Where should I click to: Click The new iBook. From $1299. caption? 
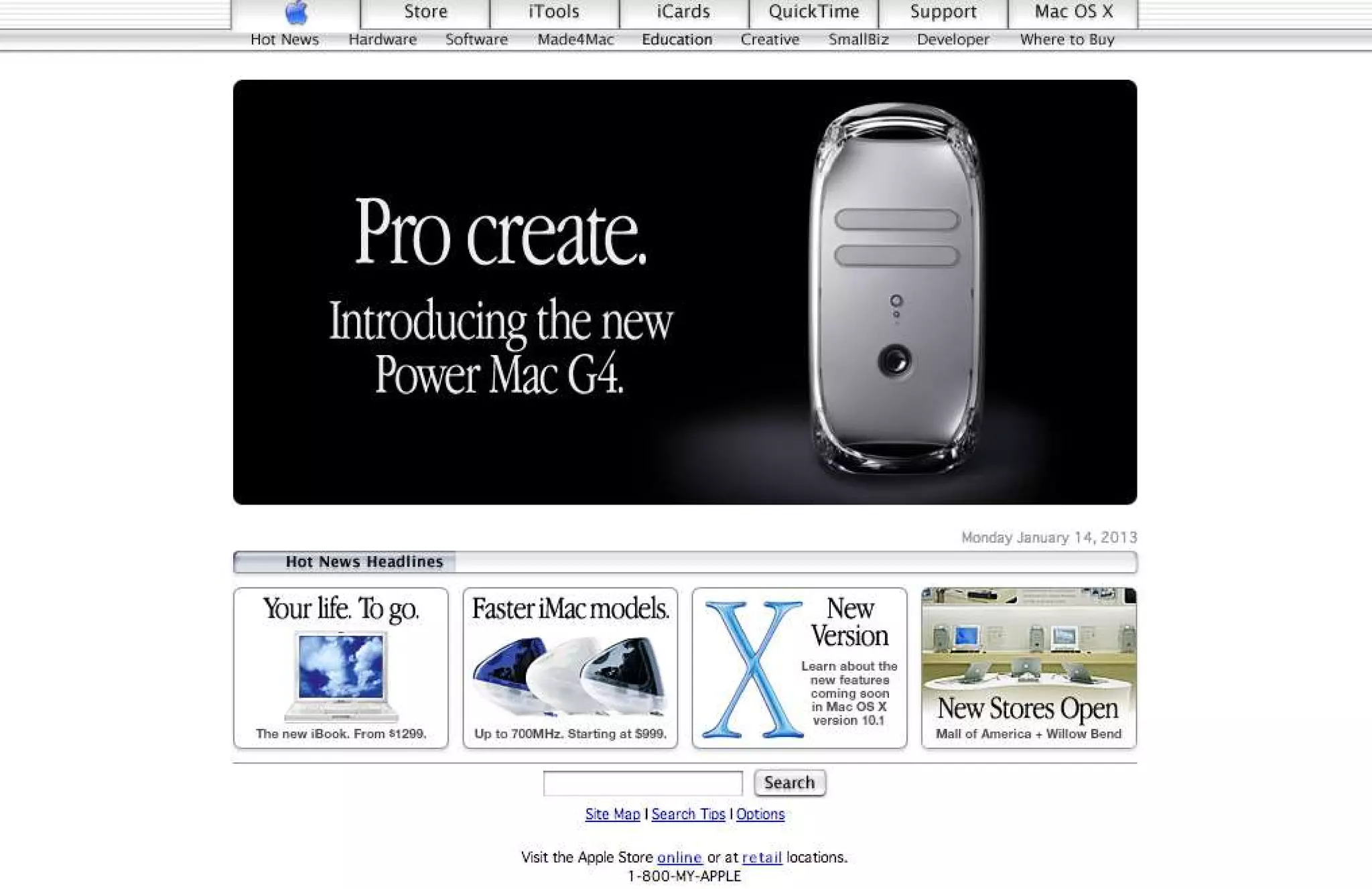[341, 734]
